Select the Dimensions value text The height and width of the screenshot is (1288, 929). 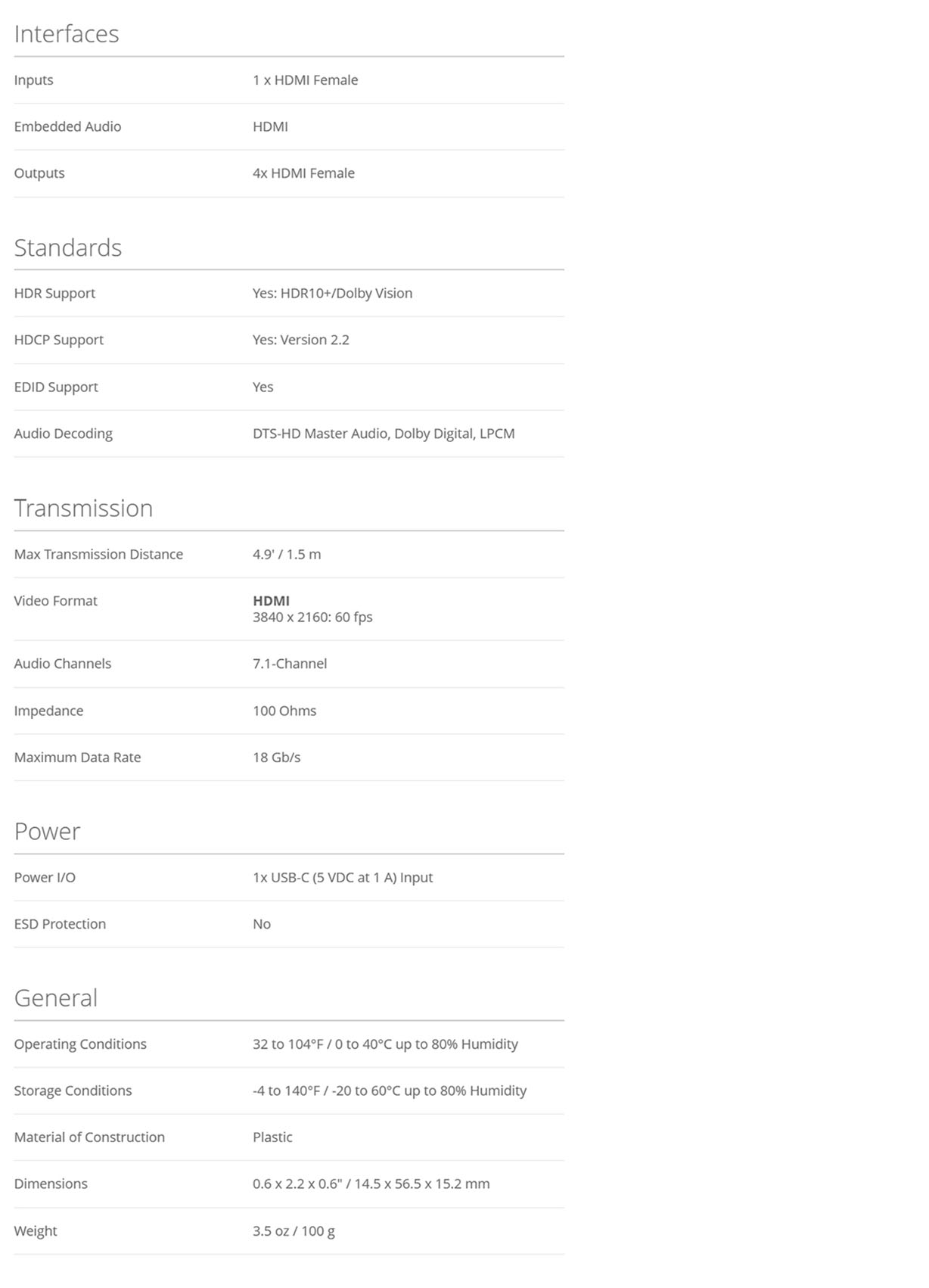pyautogui.click(x=371, y=1184)
